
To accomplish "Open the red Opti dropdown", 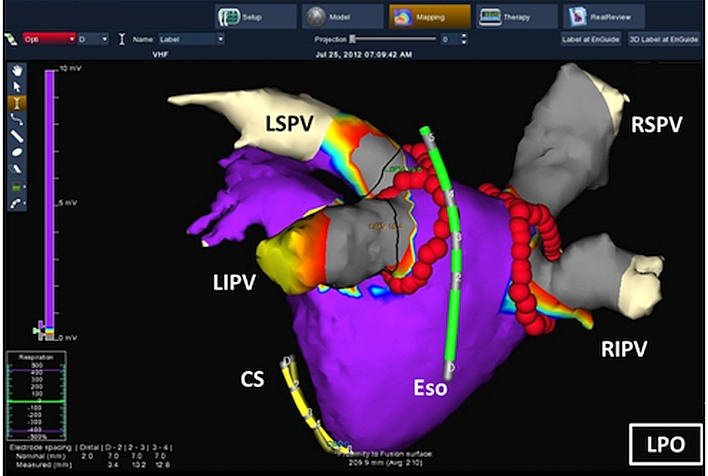I will 49,39.
